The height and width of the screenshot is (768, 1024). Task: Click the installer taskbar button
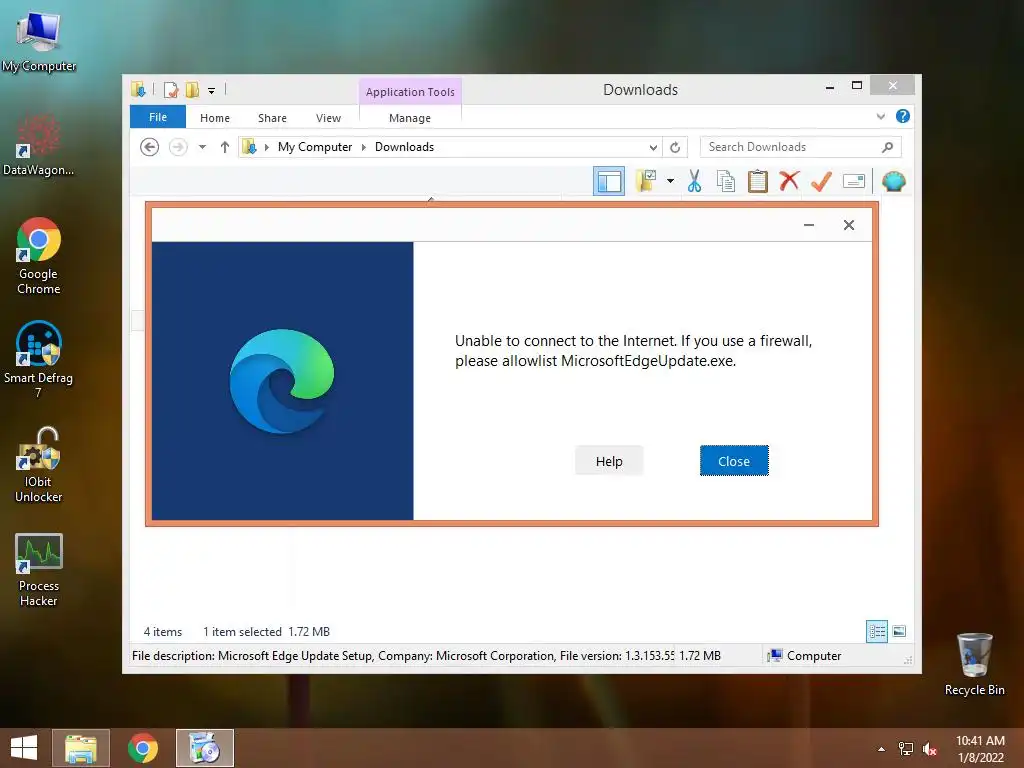(x=204, y=748)
